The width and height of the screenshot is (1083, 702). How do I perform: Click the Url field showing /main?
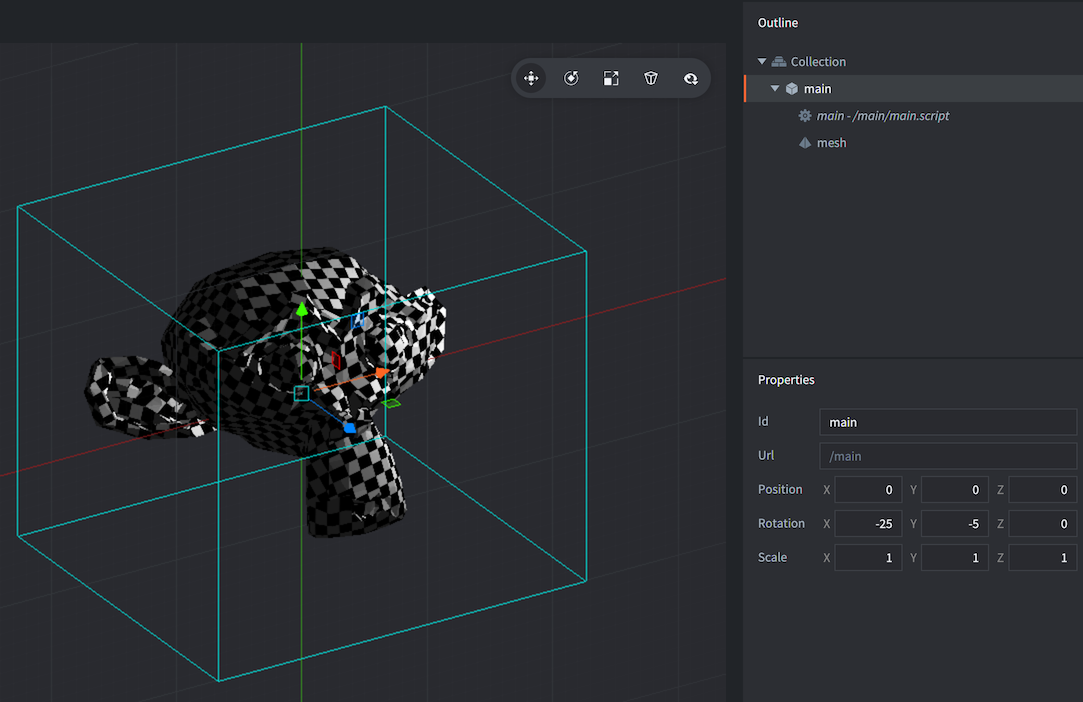(x=947, y=455)
